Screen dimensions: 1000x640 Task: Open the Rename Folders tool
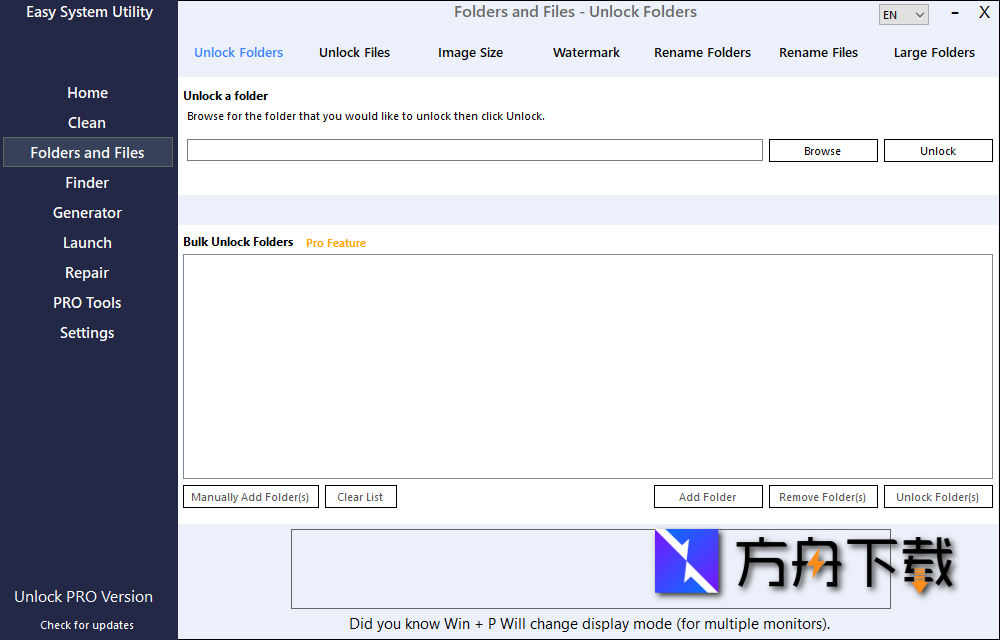tap(702, 52)
